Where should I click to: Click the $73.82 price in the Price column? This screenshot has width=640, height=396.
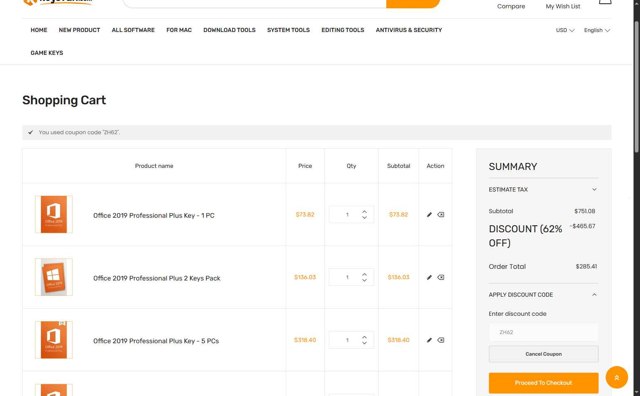pyautogui.click(x=305, y=215)
